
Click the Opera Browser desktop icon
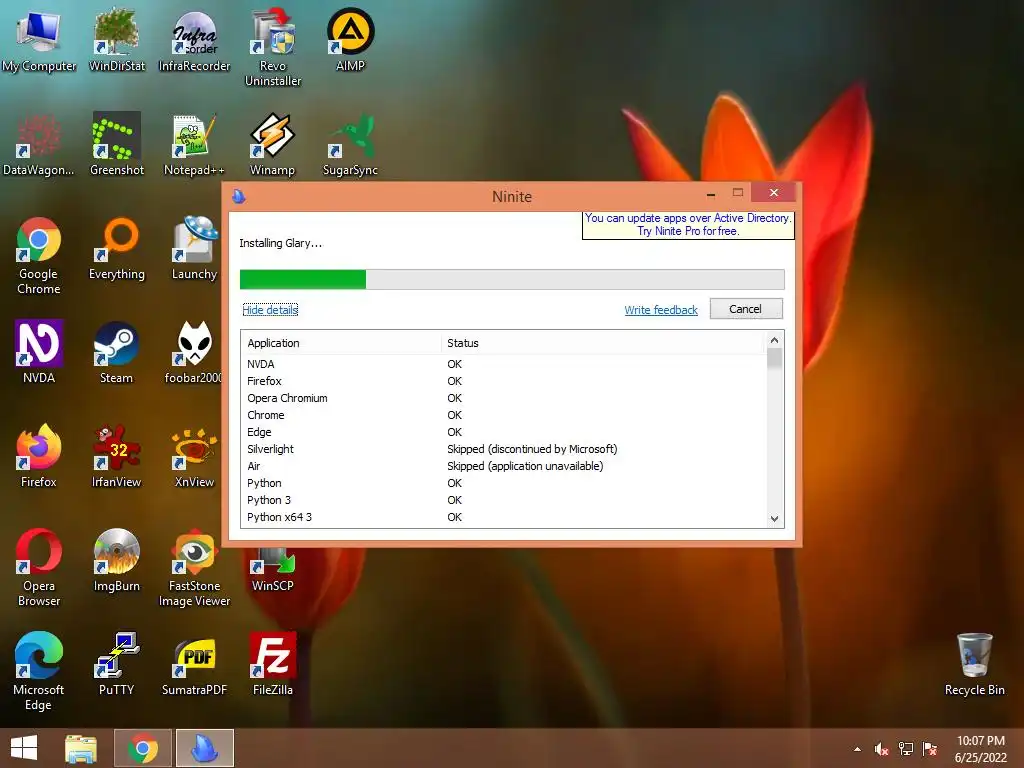[39, 567]
